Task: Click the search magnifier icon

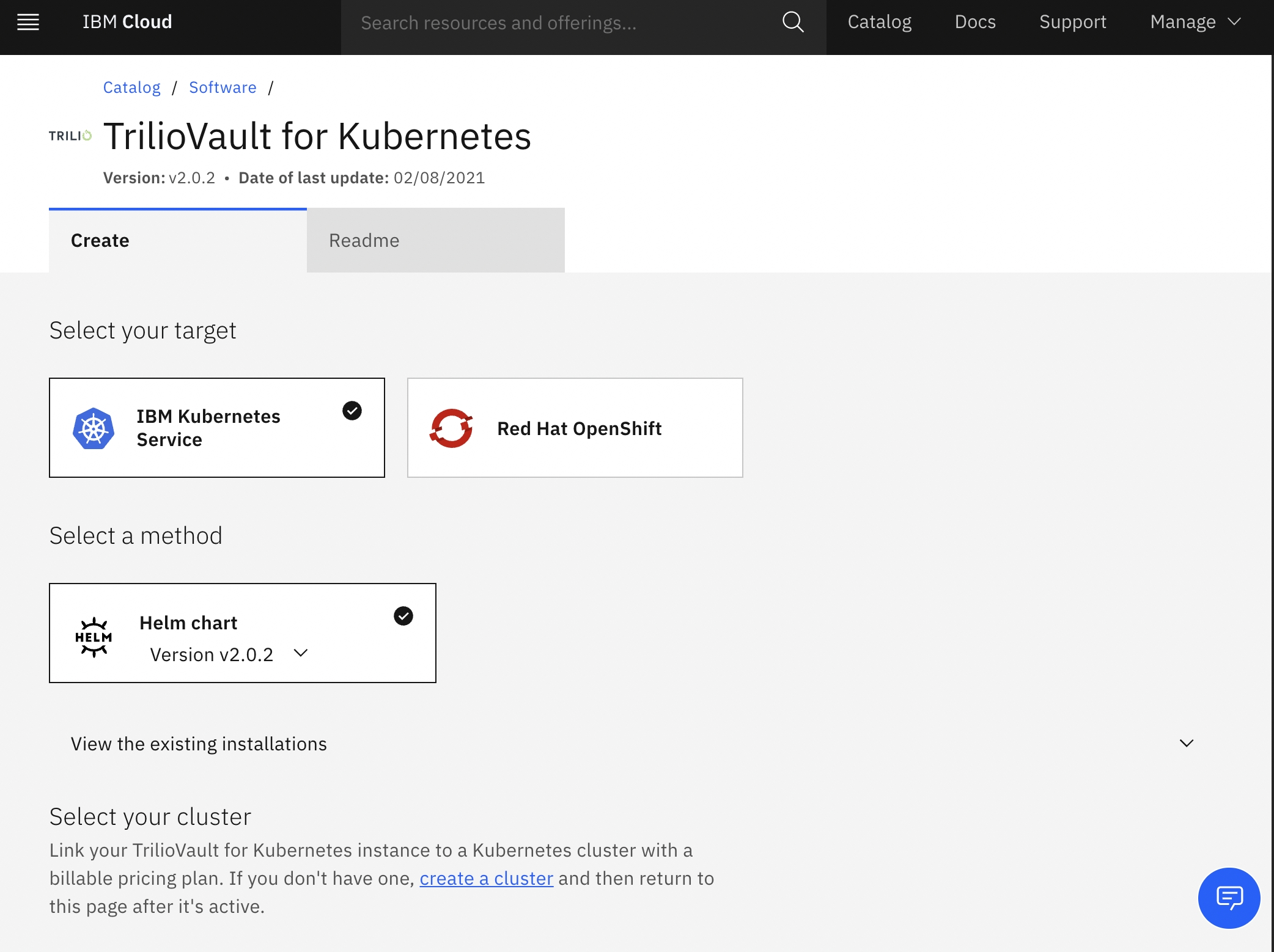Action: pos(793,23)
